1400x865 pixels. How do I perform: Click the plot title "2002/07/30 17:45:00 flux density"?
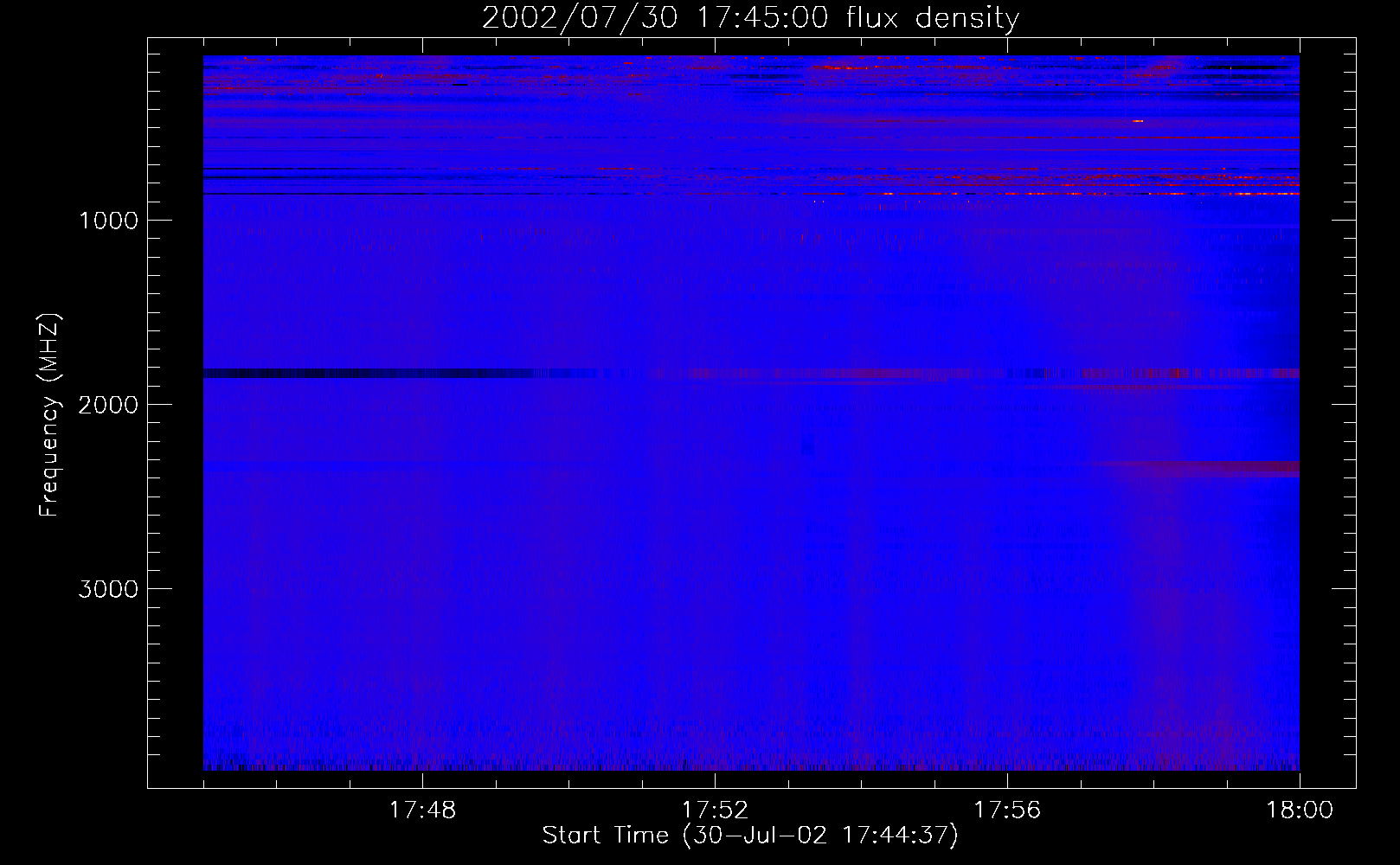750,18
